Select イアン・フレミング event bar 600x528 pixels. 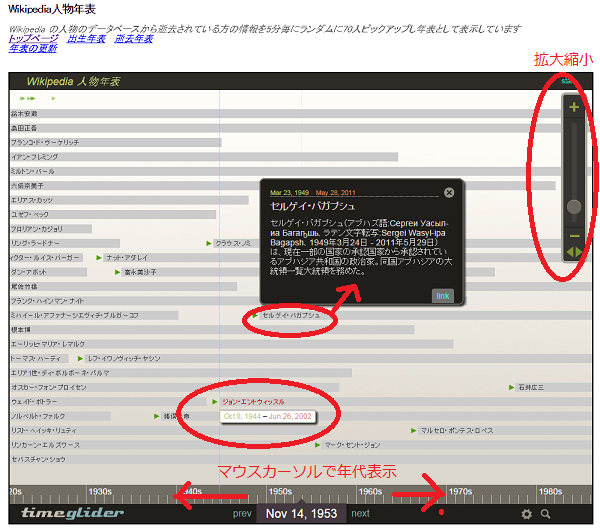point(204,157)
